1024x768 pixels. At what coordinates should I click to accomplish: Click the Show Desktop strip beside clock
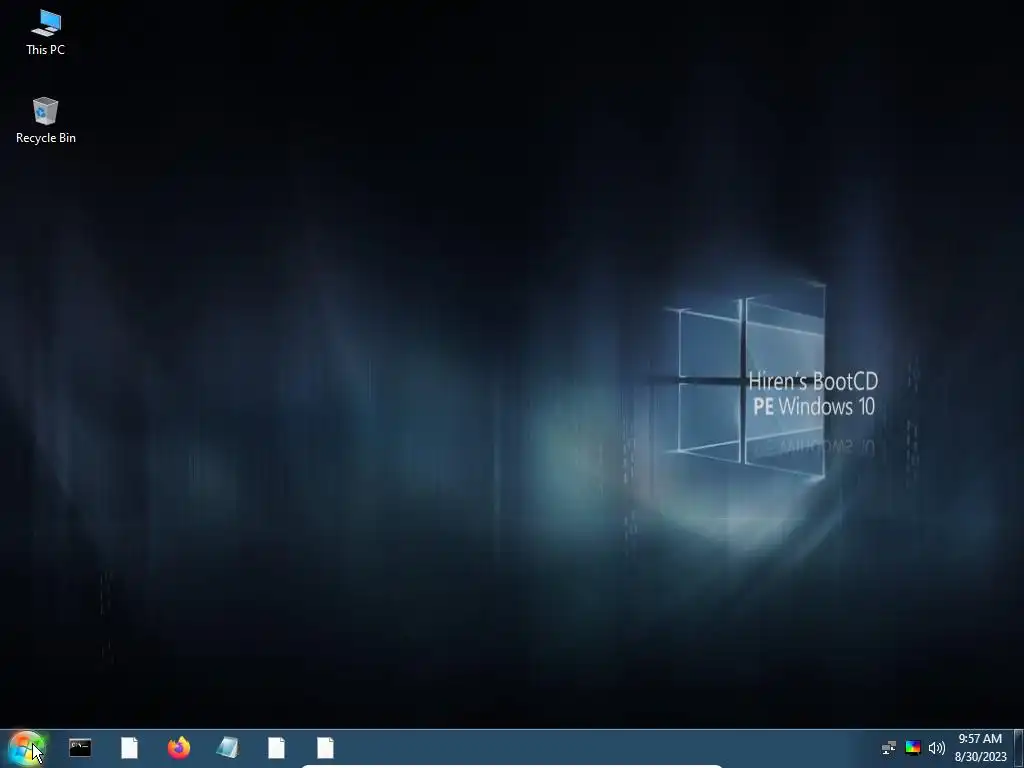1018,748
